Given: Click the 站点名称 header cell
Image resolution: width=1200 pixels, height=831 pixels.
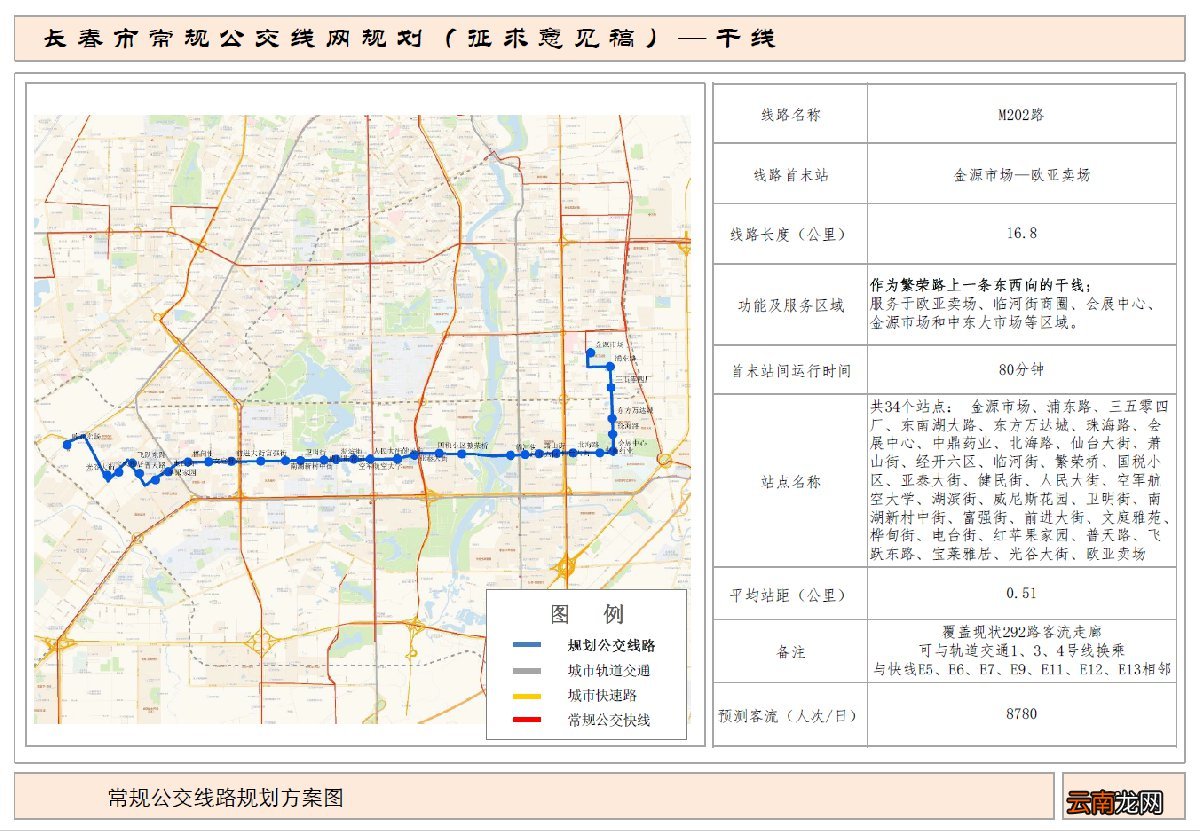Looking at the screenshot, I should coord(790,481).
